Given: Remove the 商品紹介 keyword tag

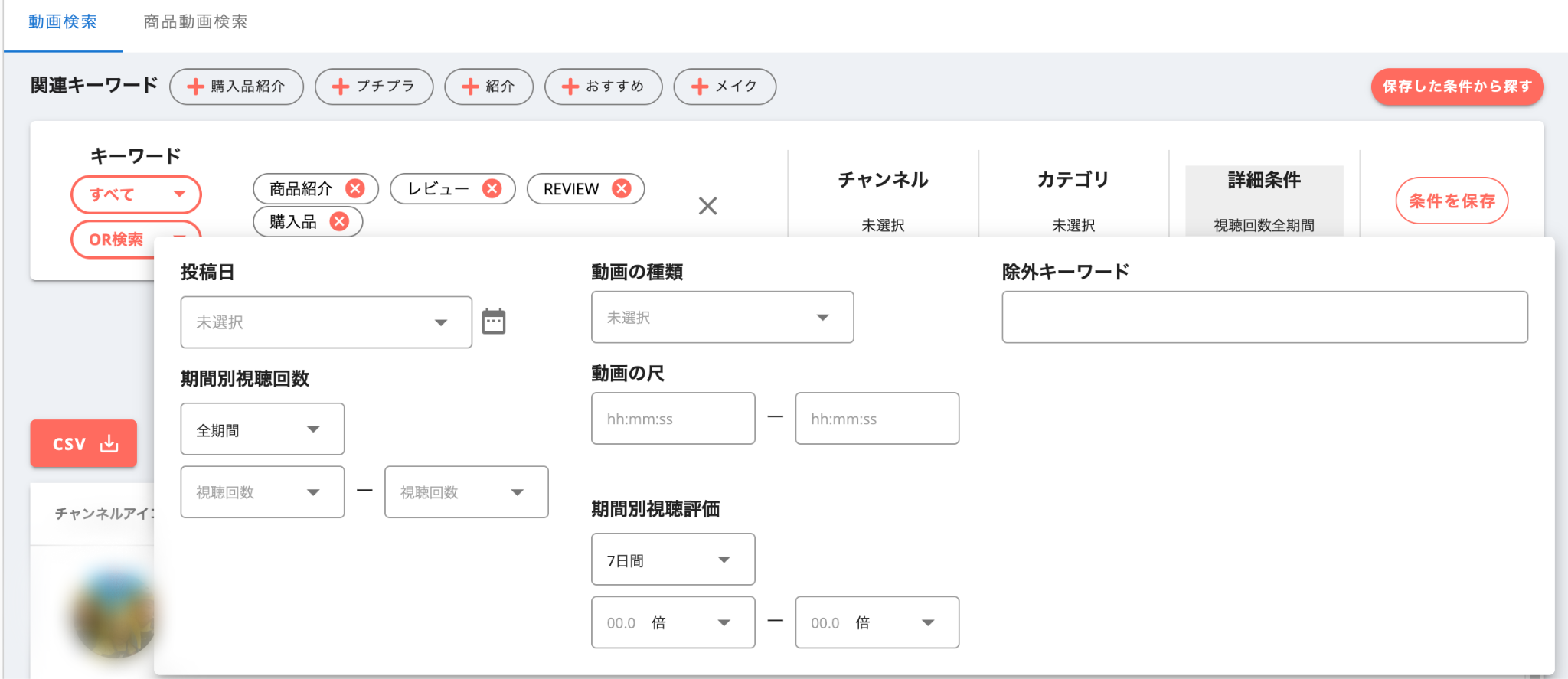Looking at the screenshot, I should (x=355, y=188).
